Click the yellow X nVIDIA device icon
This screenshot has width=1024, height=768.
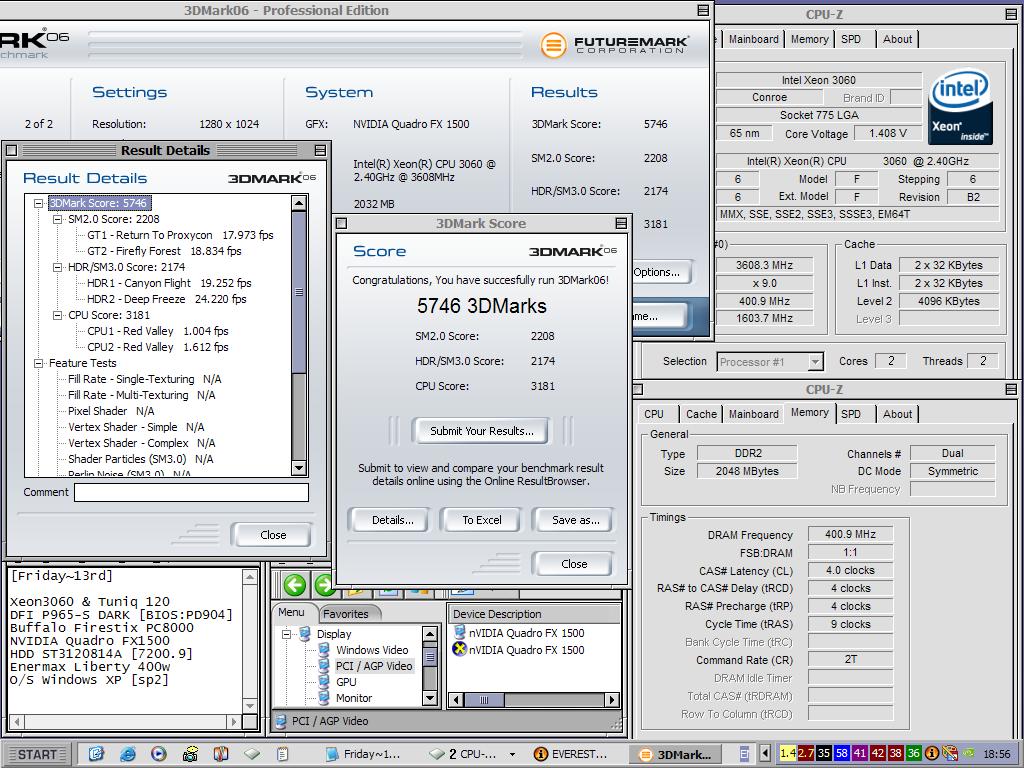point(460,649)
